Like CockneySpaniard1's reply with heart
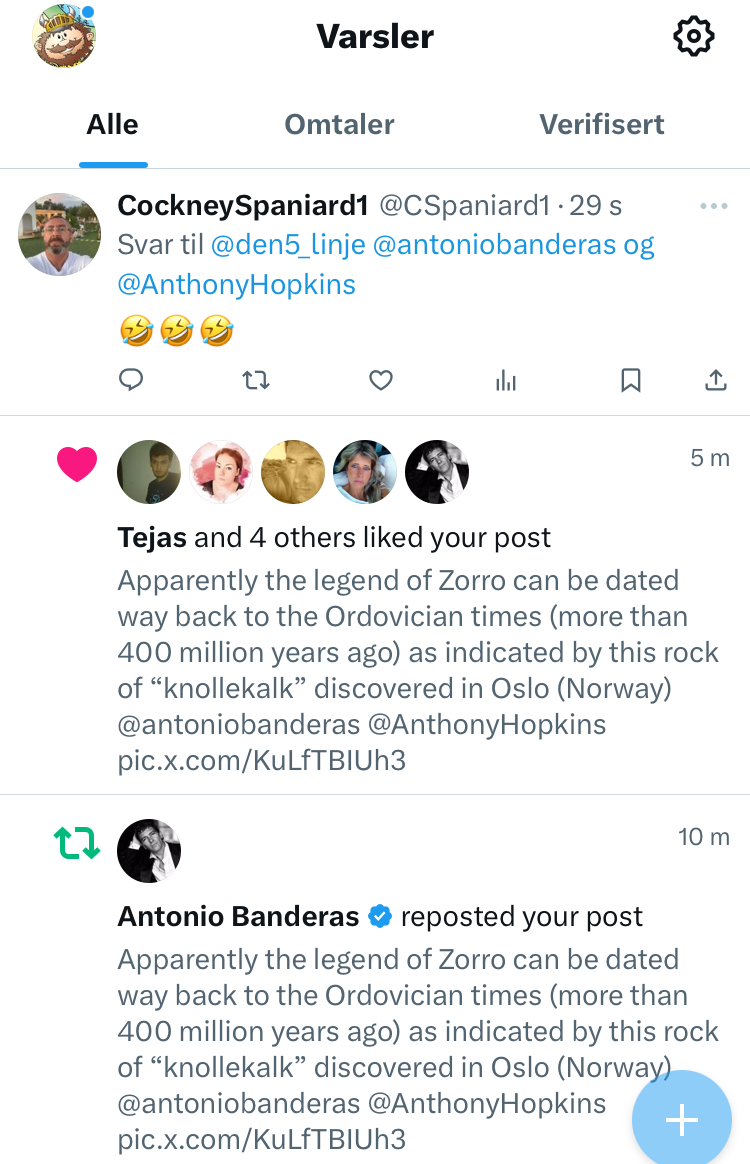 pyautogui.click(x=381, y=380)
